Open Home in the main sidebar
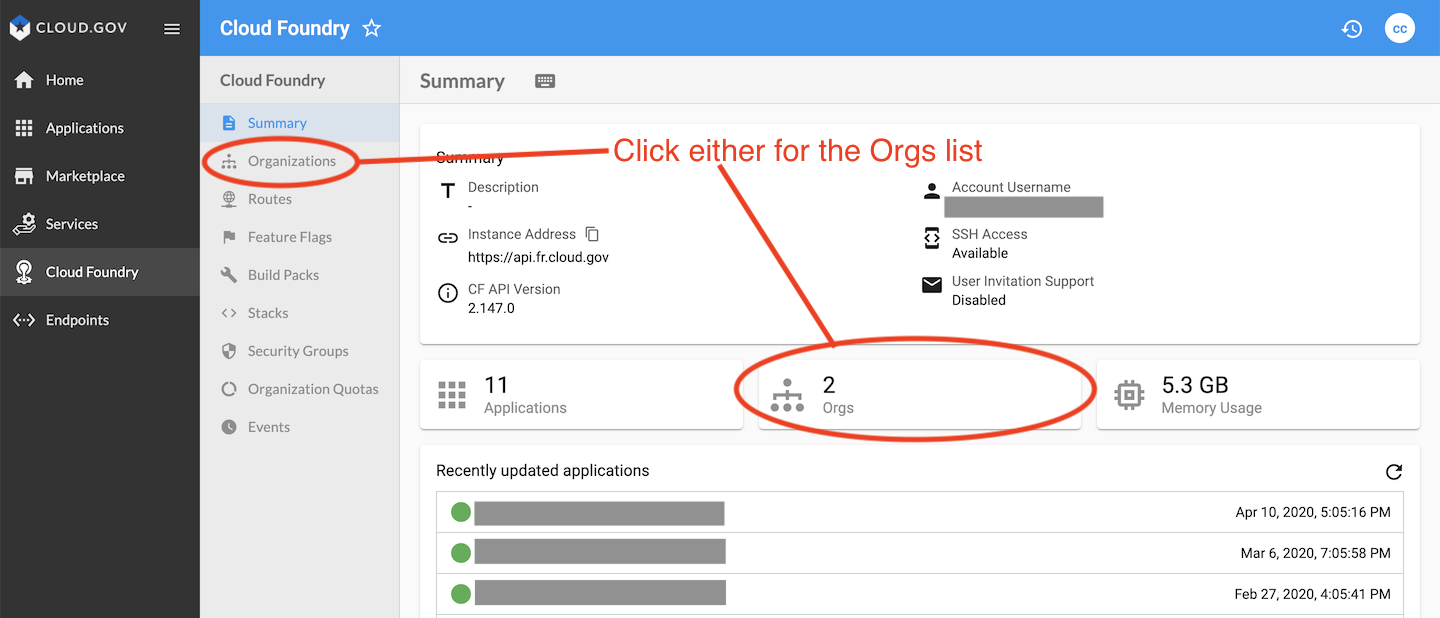Viewport: 1440px width, 618px height. coord(100,80)
